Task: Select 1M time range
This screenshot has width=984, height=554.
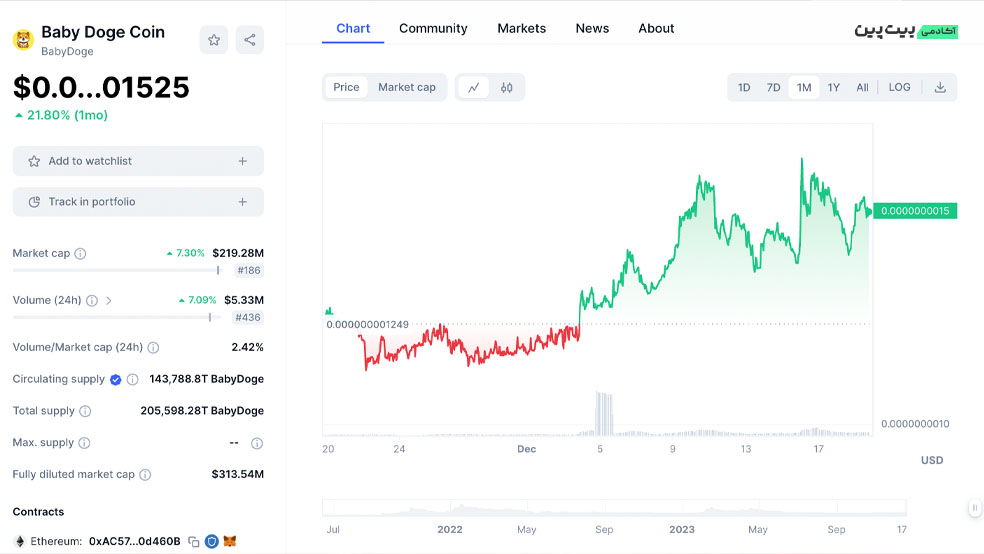Action: 804,87
